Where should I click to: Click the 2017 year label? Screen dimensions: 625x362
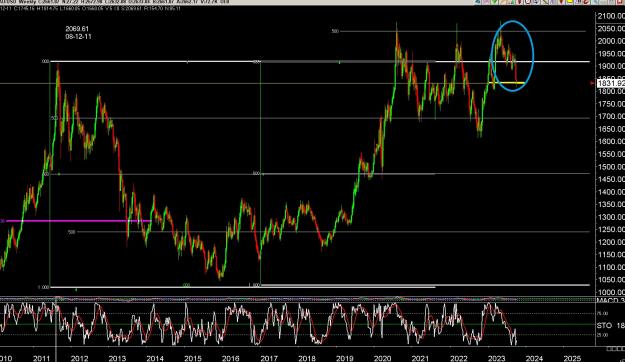269,358
